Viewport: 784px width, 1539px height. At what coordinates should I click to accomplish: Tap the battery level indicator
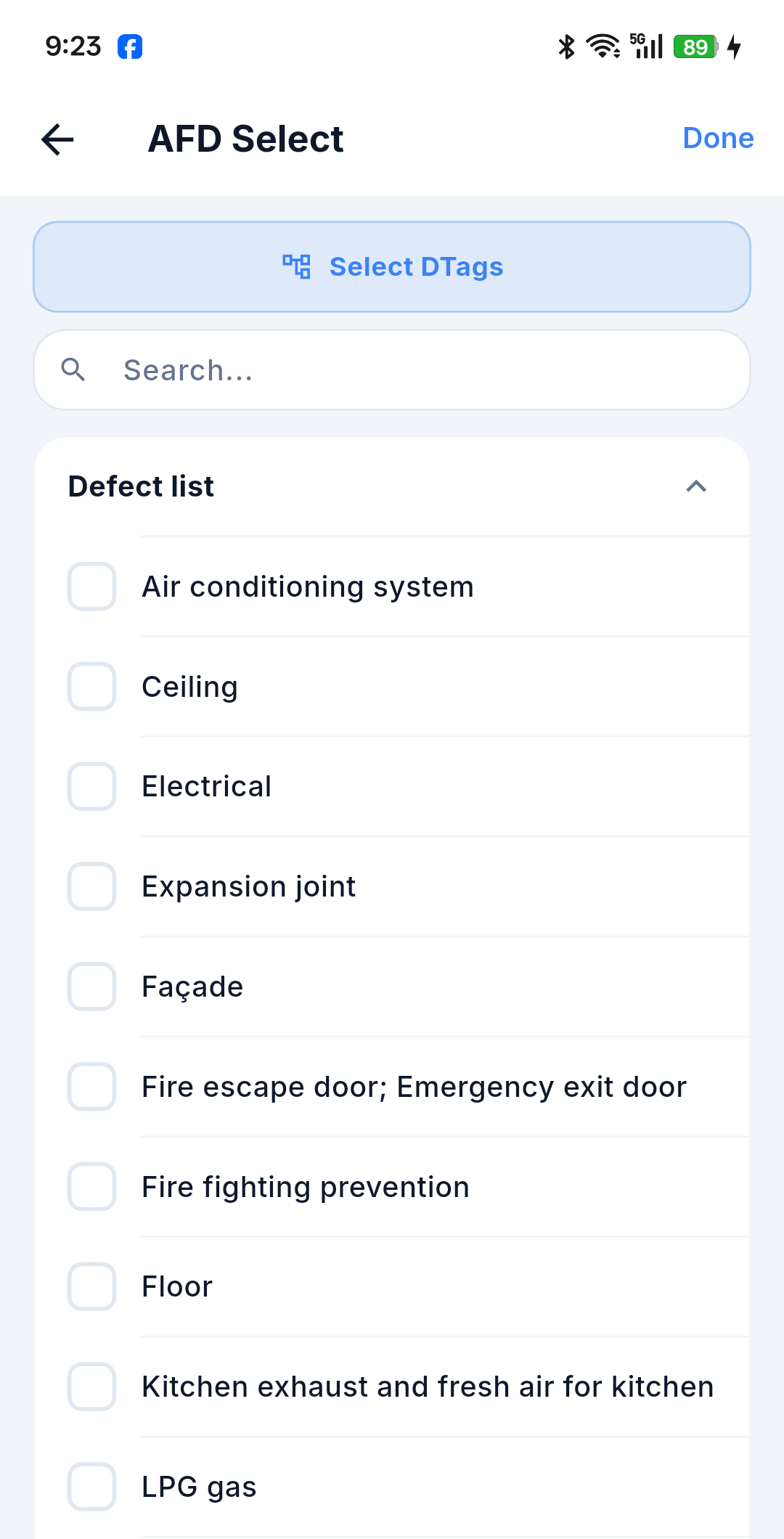tap(695, 46)
